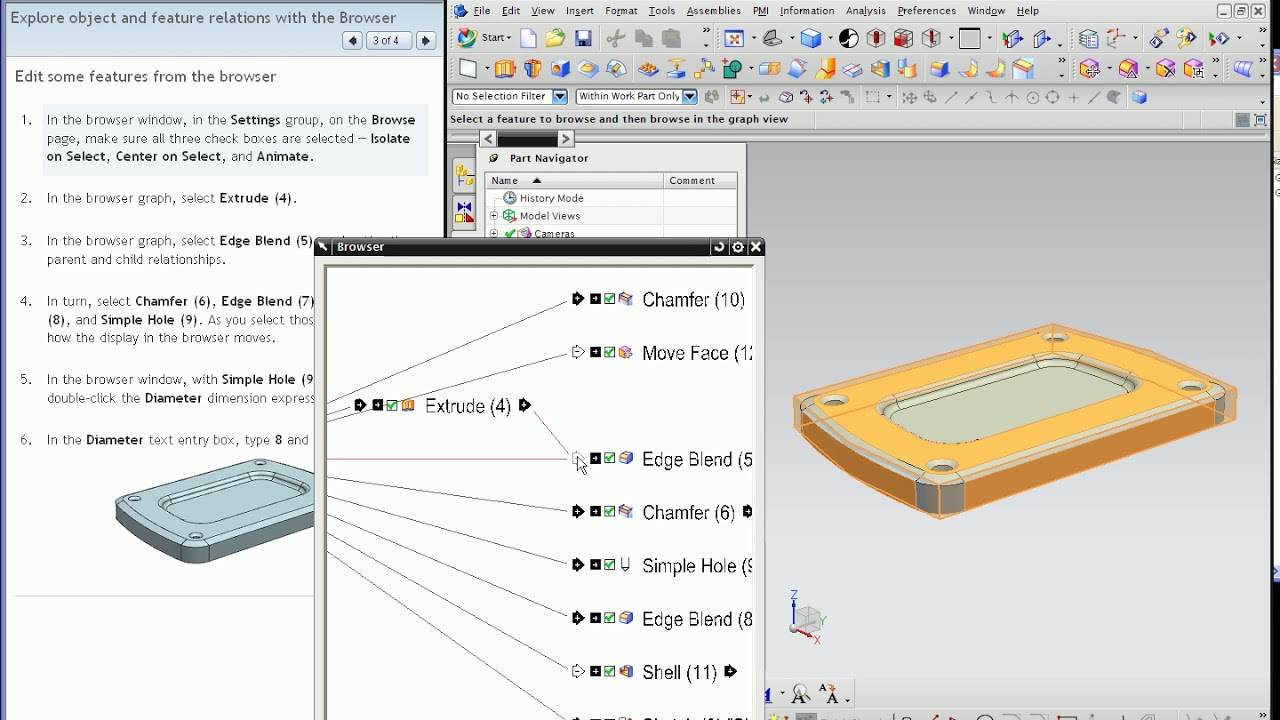The width and height of the screenshot is (1280, 720).
Task: Click the Layer Settings stacked-sheets icon
Action: [x=1088, y=39]
